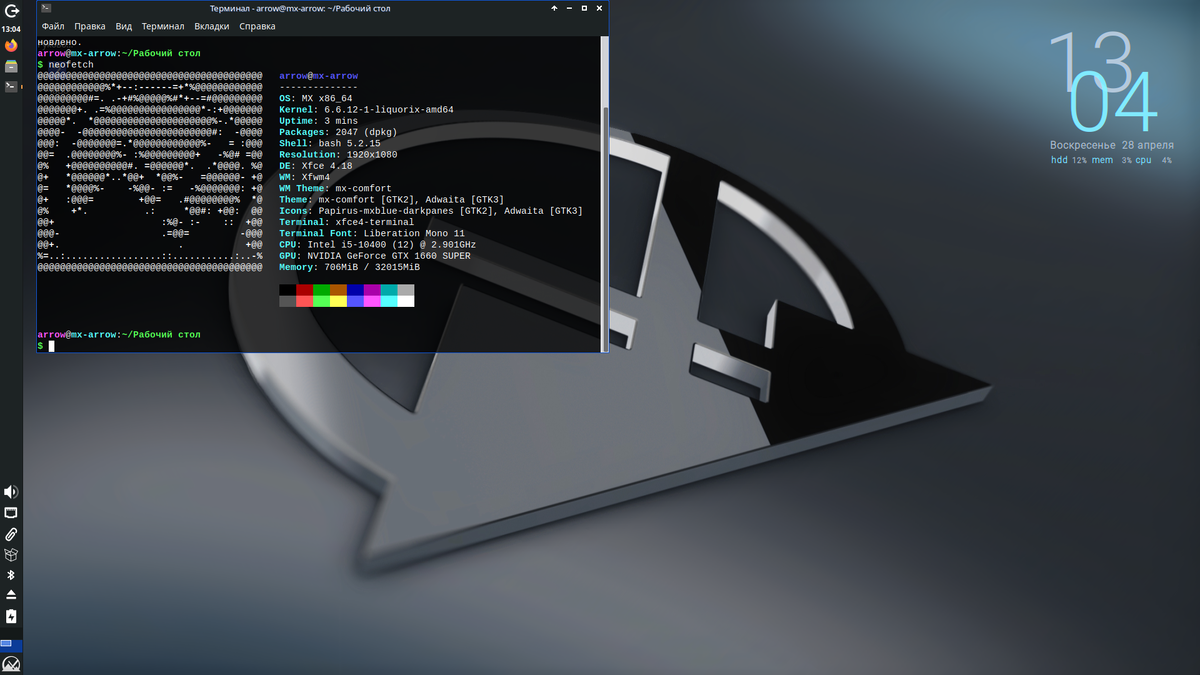Open MX Updater package box icon
This screenshot has width=1200, height=675.
tap(11, 556)
